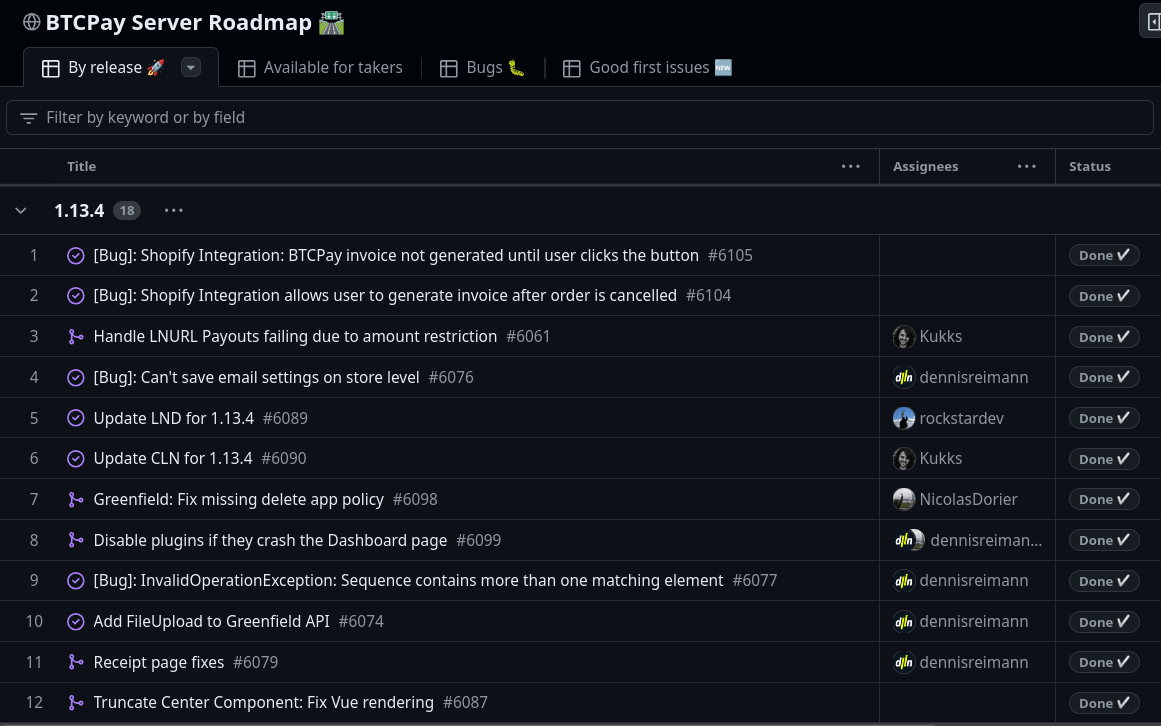
Task: Click the Done status for #6077 row
Action: pos(1103,581)
